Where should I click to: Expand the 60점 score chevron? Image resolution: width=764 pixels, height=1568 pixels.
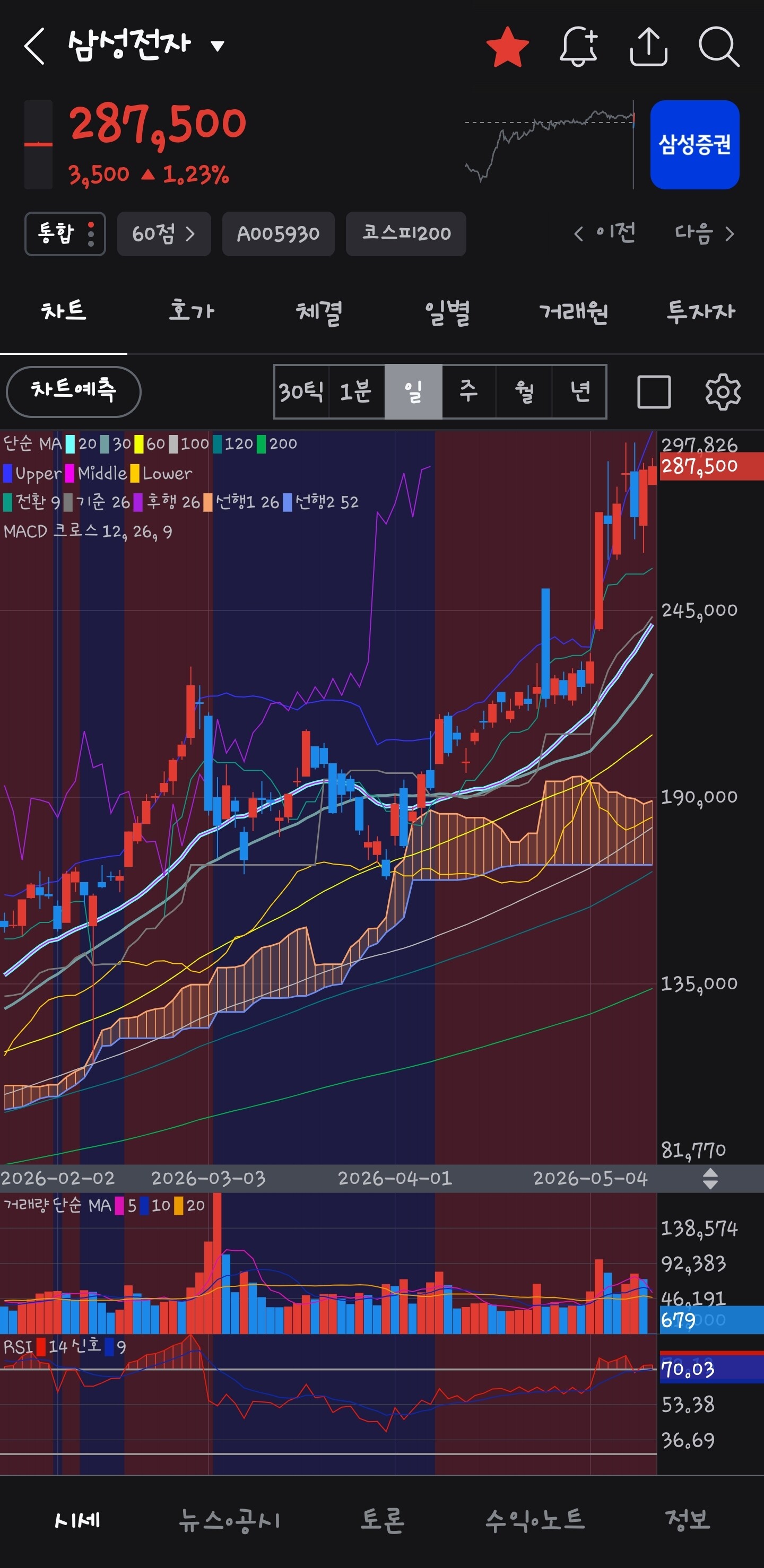click(x=164, y=234)
